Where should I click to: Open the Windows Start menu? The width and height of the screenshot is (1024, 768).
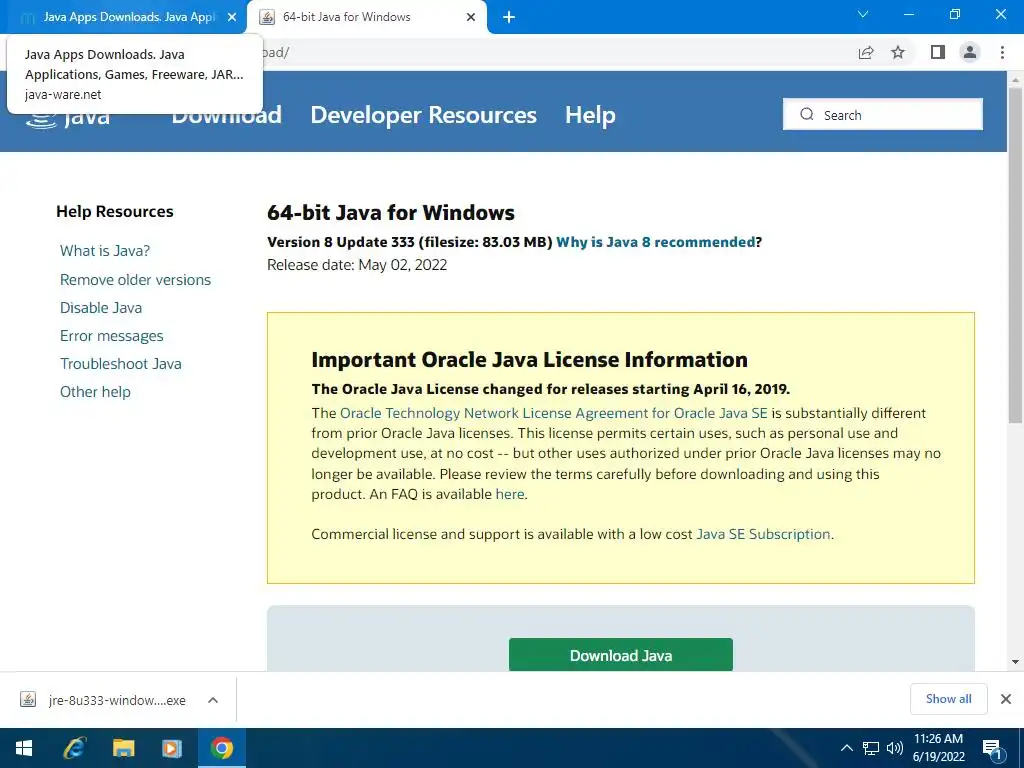[24, 748]
